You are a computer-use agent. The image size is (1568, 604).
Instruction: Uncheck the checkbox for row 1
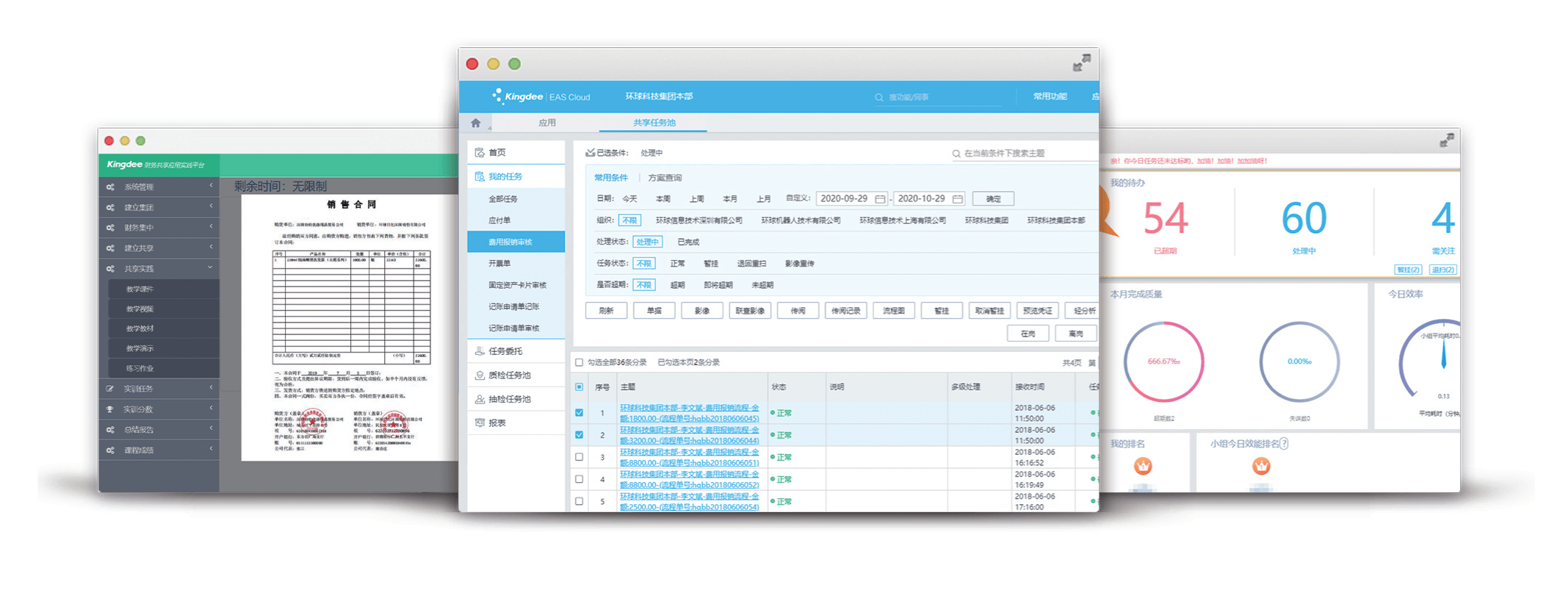tap(579, 413)
